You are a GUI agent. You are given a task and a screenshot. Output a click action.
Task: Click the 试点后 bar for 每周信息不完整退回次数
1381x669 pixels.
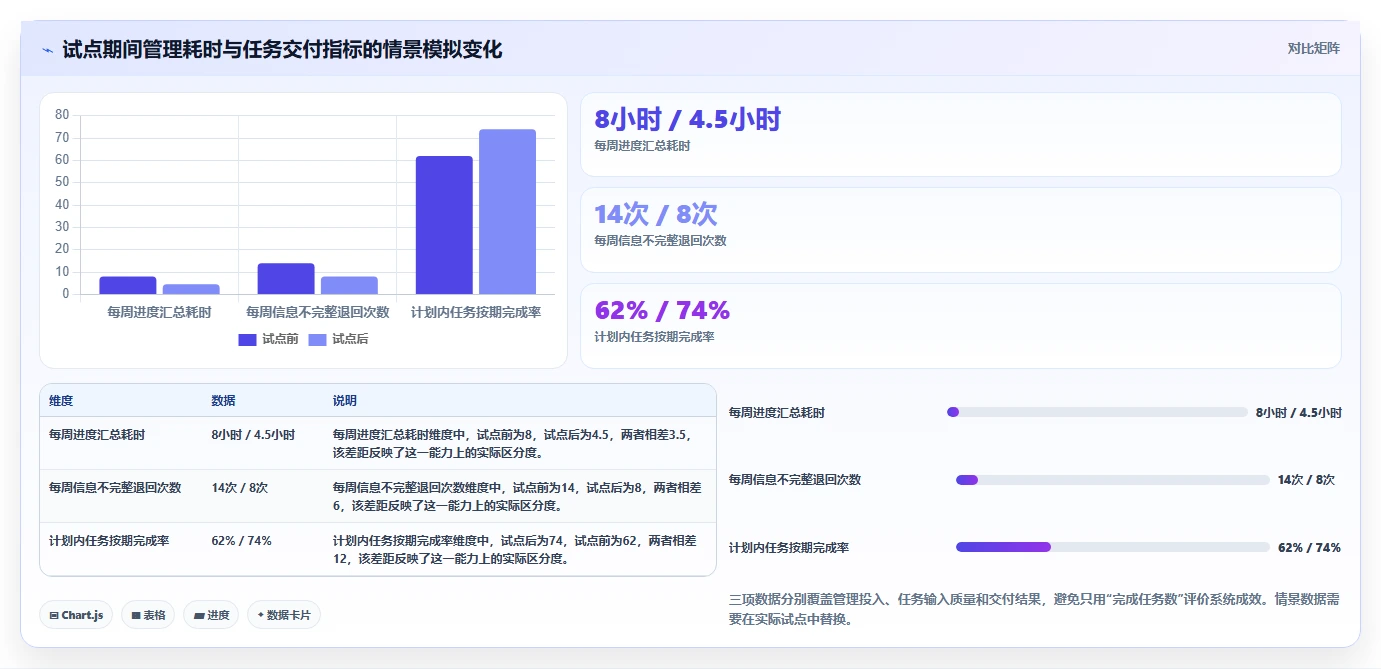349,286
